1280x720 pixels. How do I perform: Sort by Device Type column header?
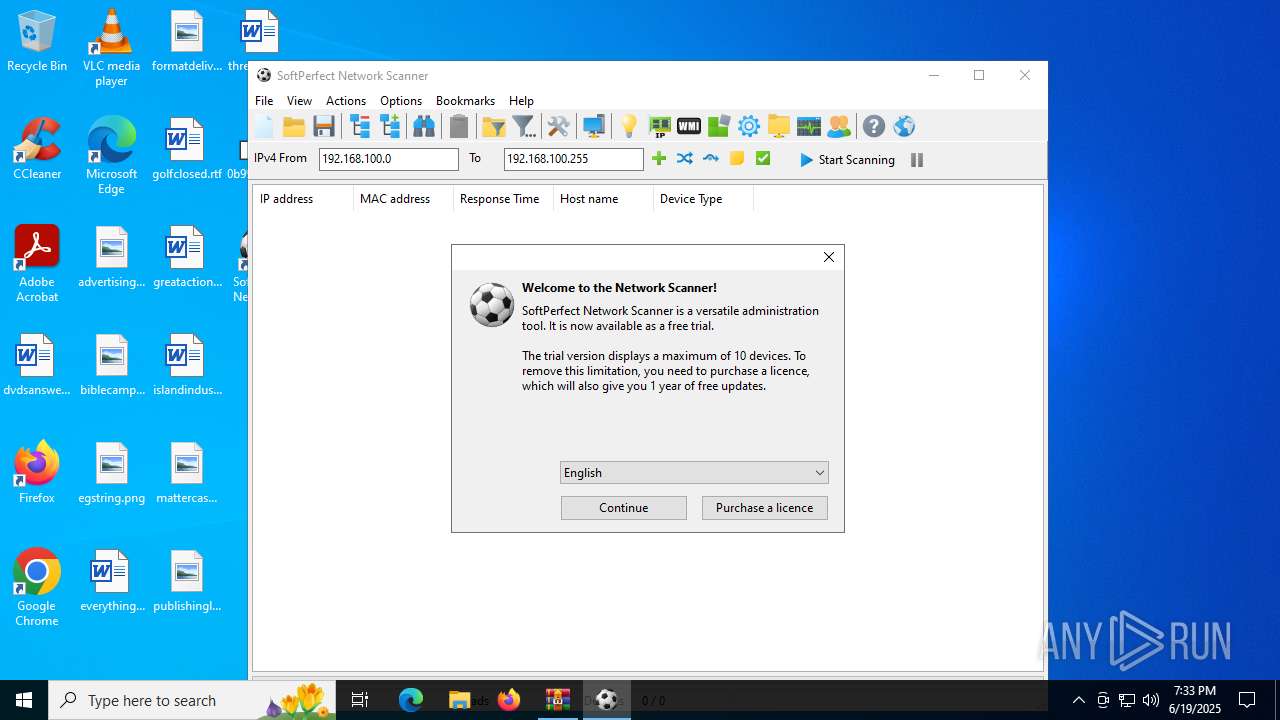point(703,199)
